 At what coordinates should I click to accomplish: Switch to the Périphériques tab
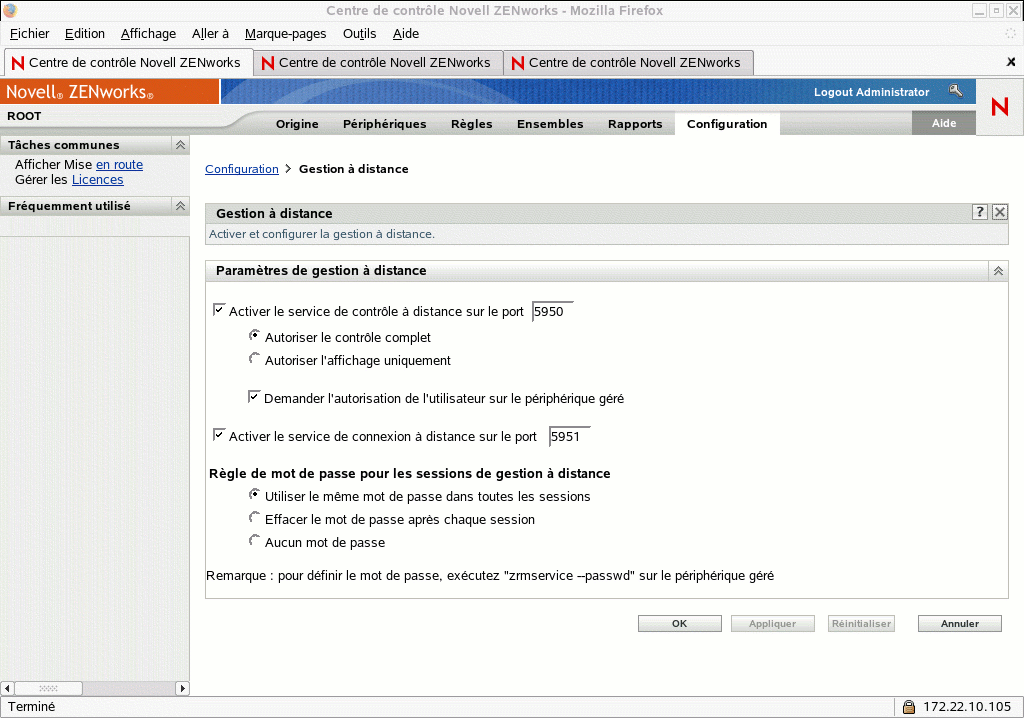[385, 123]
